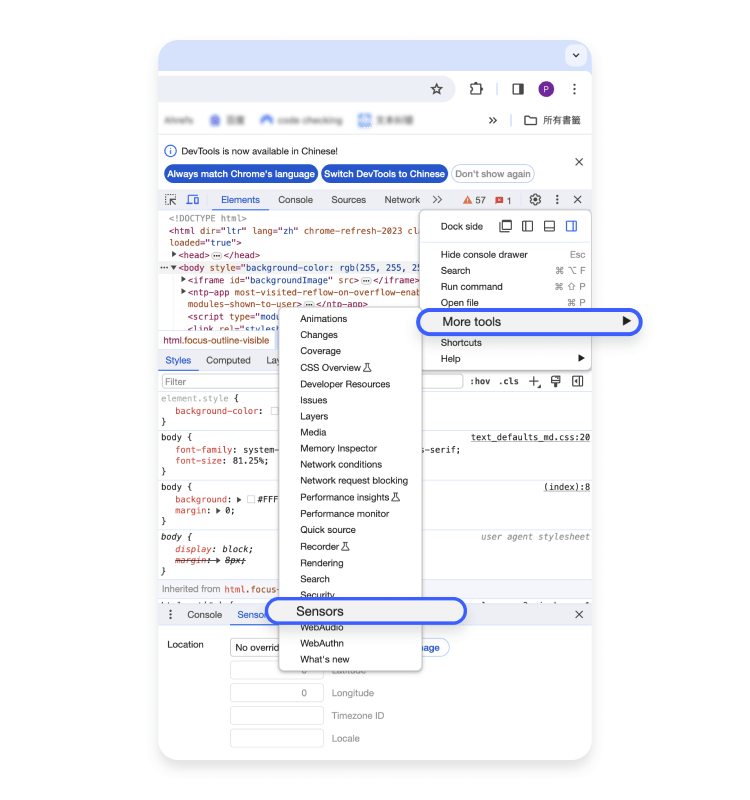Image resolution: width=750 pixels, height=800 pixels.
Task: Click the Longitude input field
Action: pyautogui.click(x=277, y=693)
